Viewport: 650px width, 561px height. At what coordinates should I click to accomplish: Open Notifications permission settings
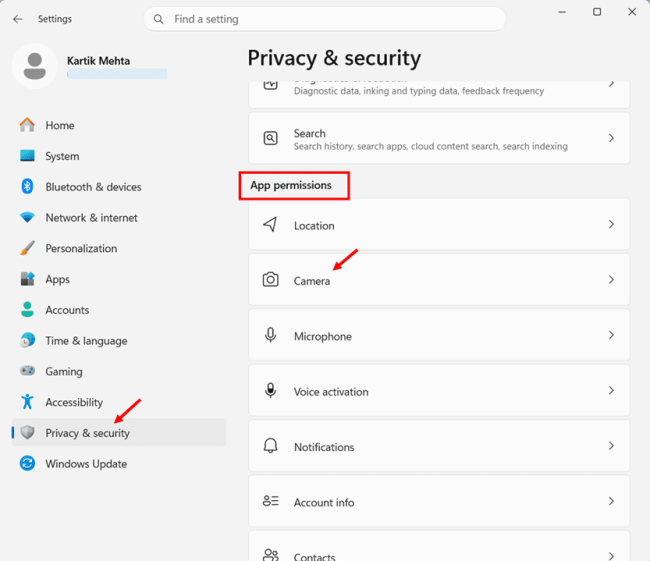(439, 446)
